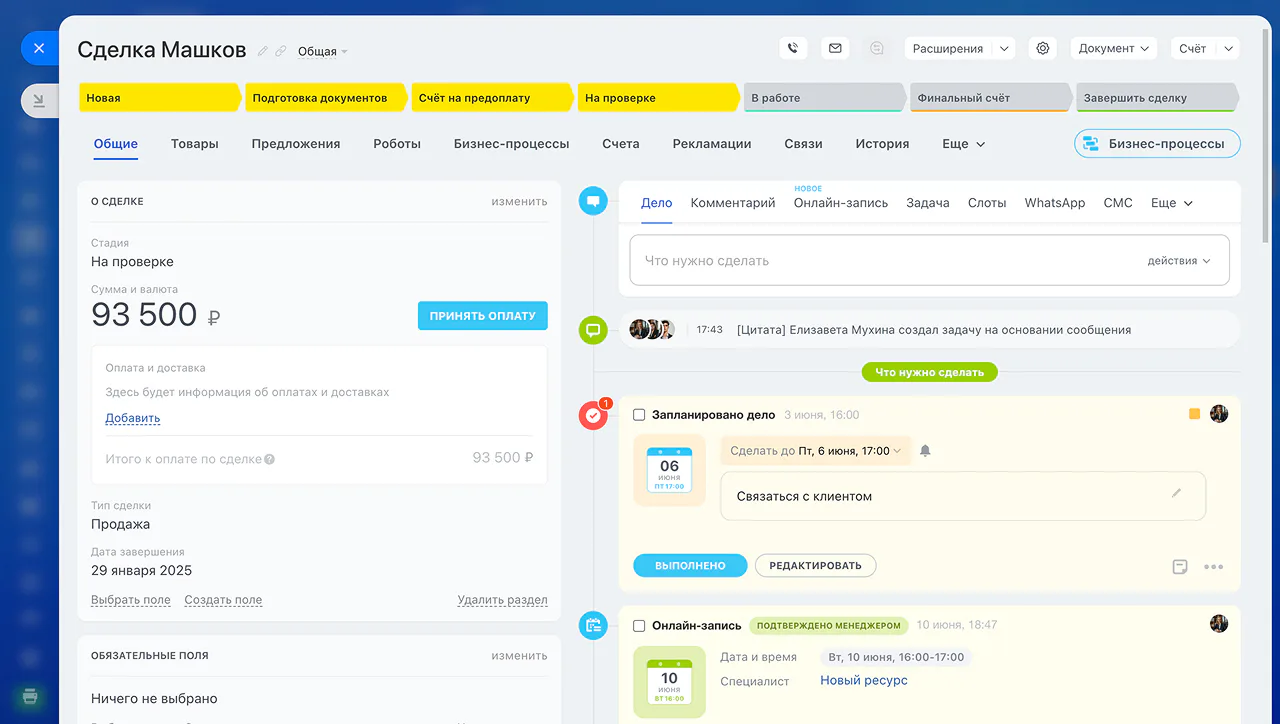The height and width of the screenshot is (724, 1280).
Task: Open the three-dots menu of planned activity
Action: (x=1213, y=567)
